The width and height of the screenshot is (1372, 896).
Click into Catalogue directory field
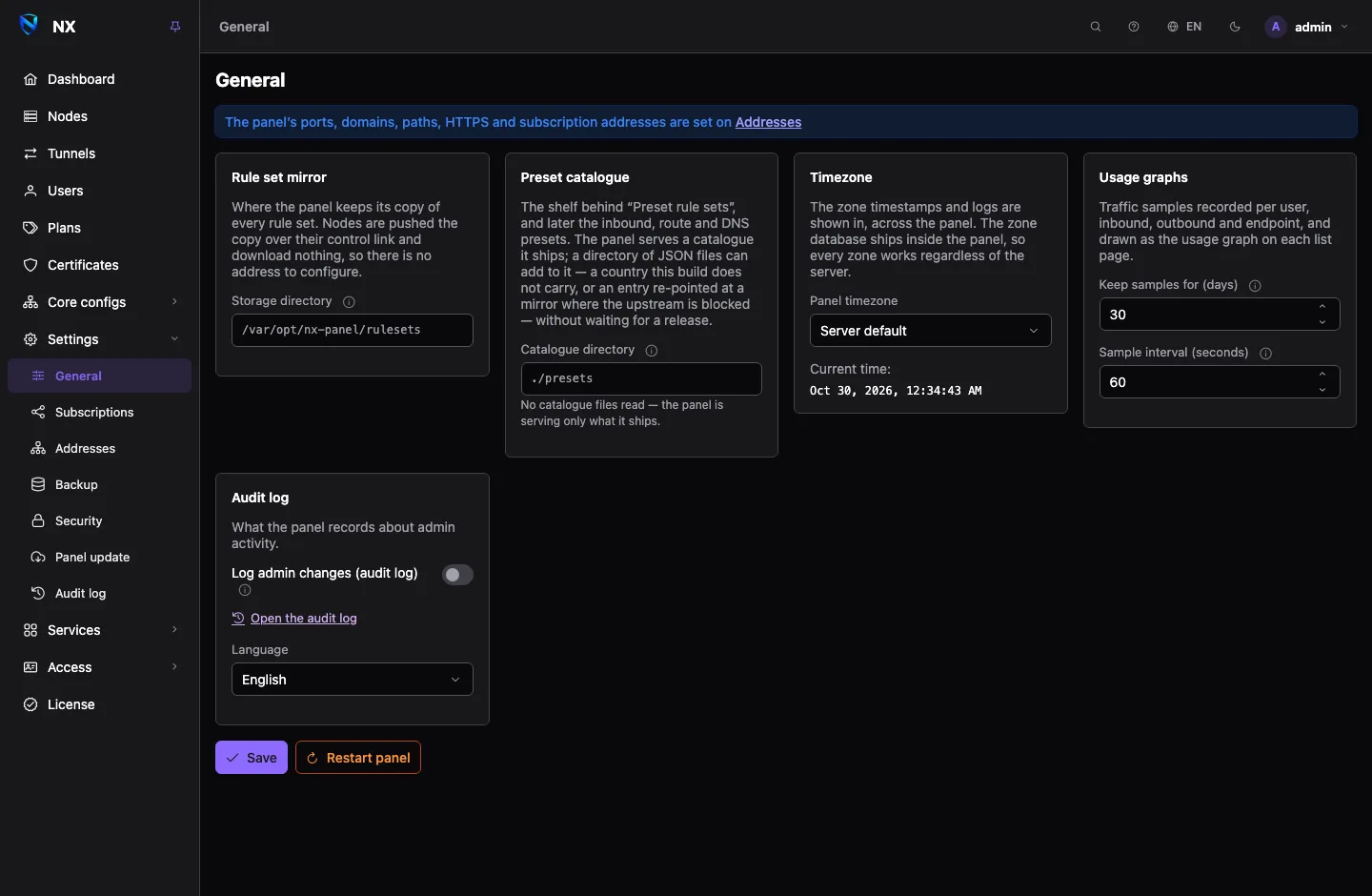pyautogui.click(x=641, y=378)
